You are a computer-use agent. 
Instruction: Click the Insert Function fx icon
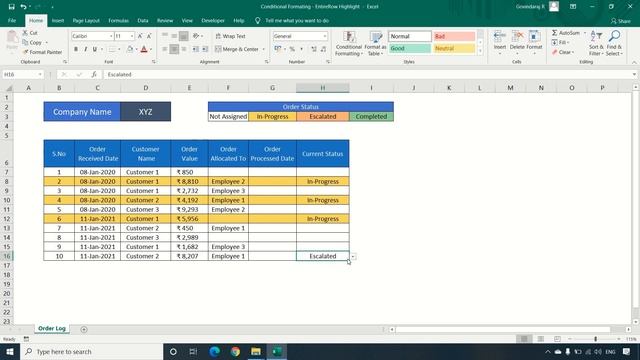coord(94,74)
